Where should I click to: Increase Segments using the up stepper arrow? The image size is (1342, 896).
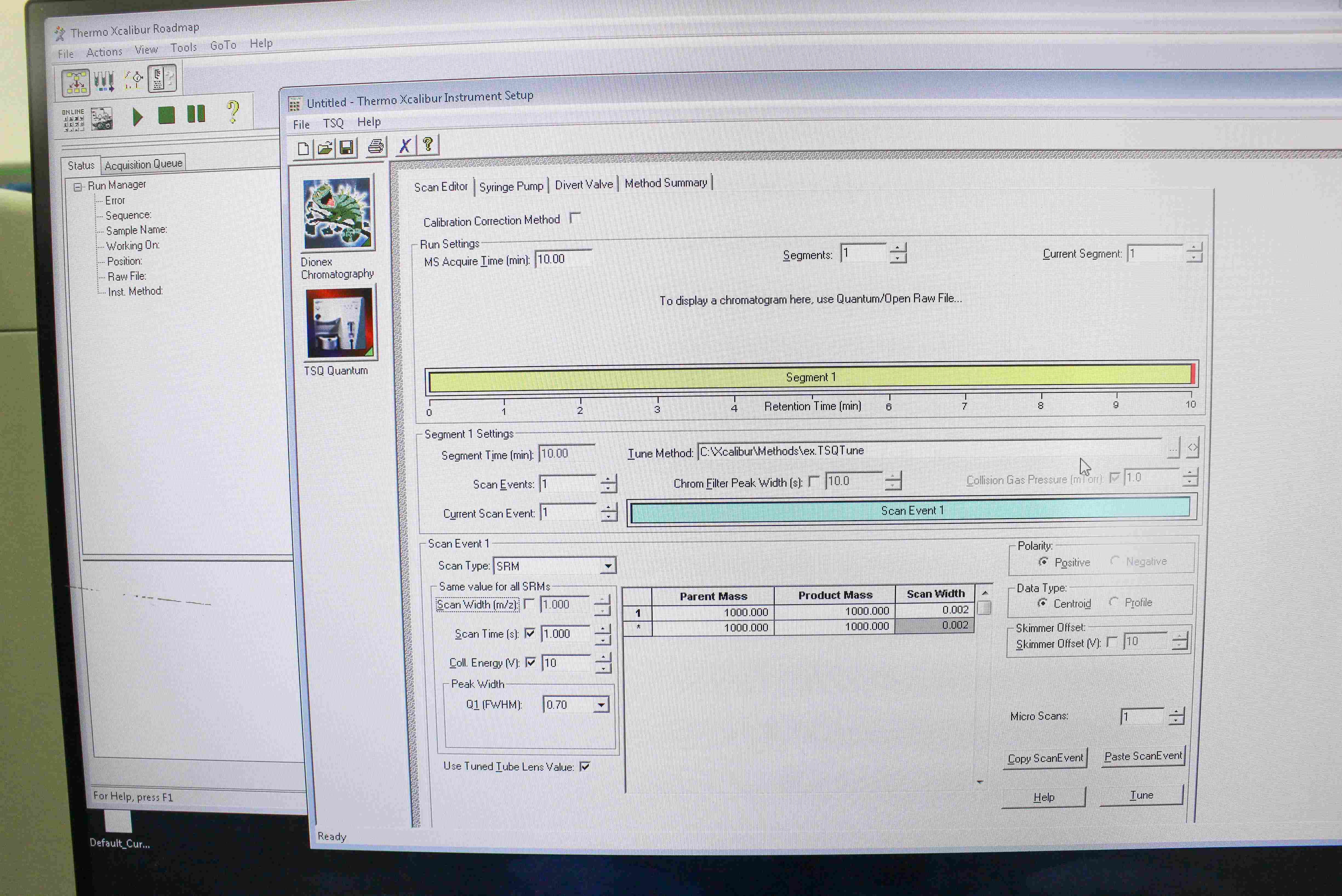(898, 249)
